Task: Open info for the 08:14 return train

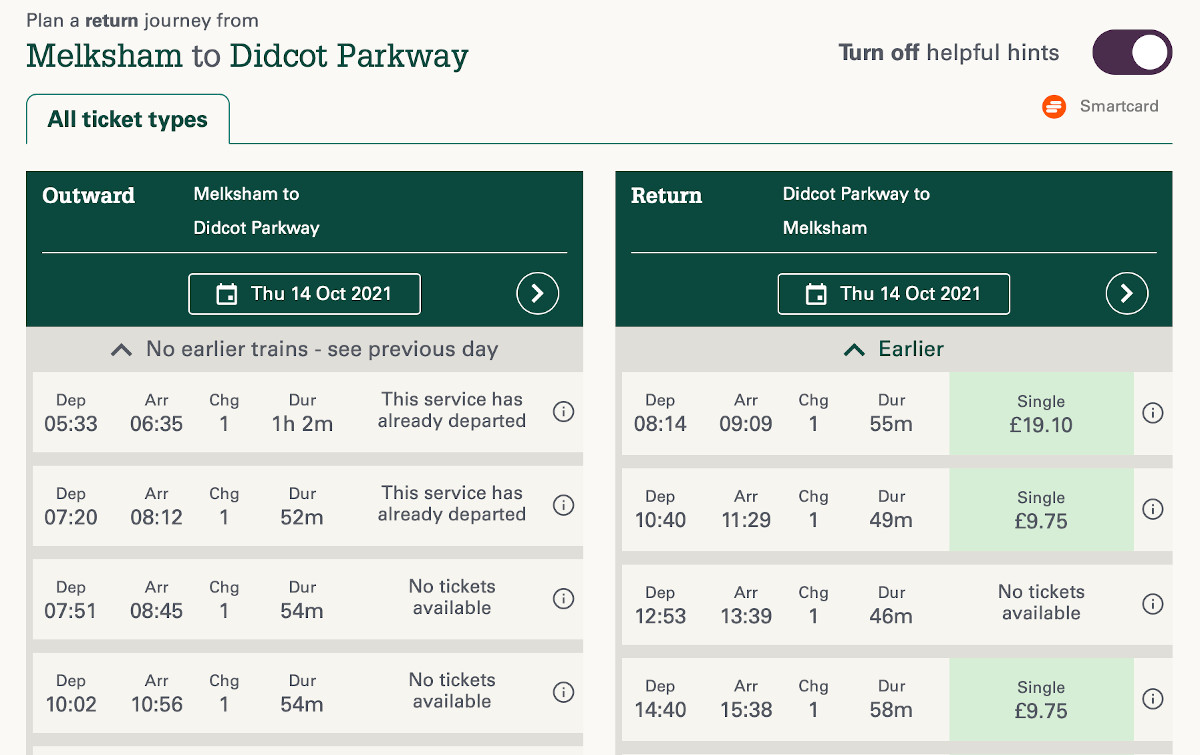Action: pyautogui.click(x=1153, y=413)
